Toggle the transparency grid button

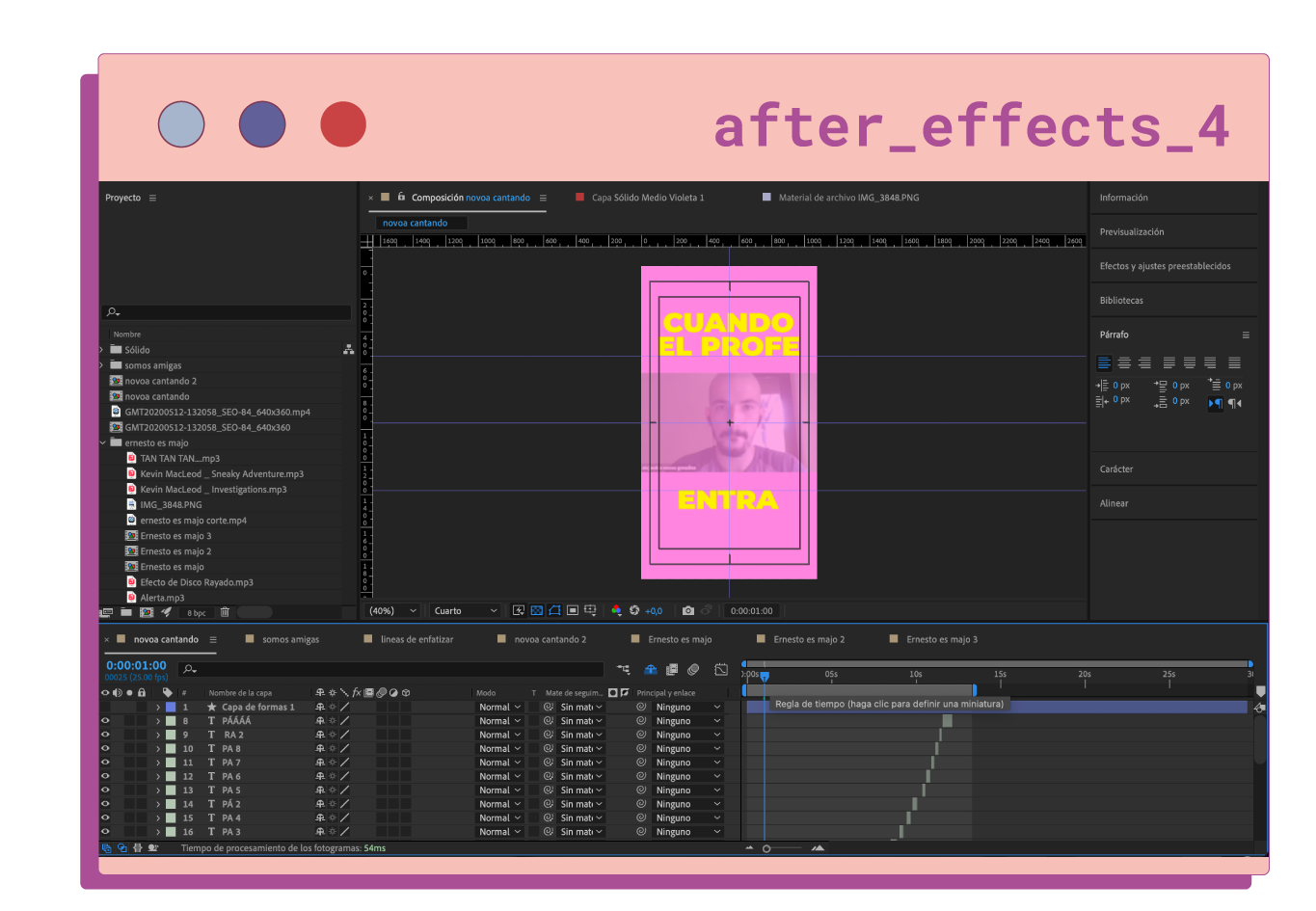click(537, 610)
